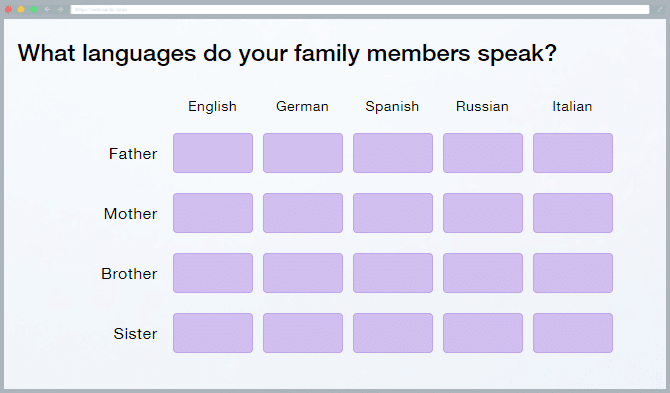Check the Father German box
670x393 pixels.
[x=303, y=153]
